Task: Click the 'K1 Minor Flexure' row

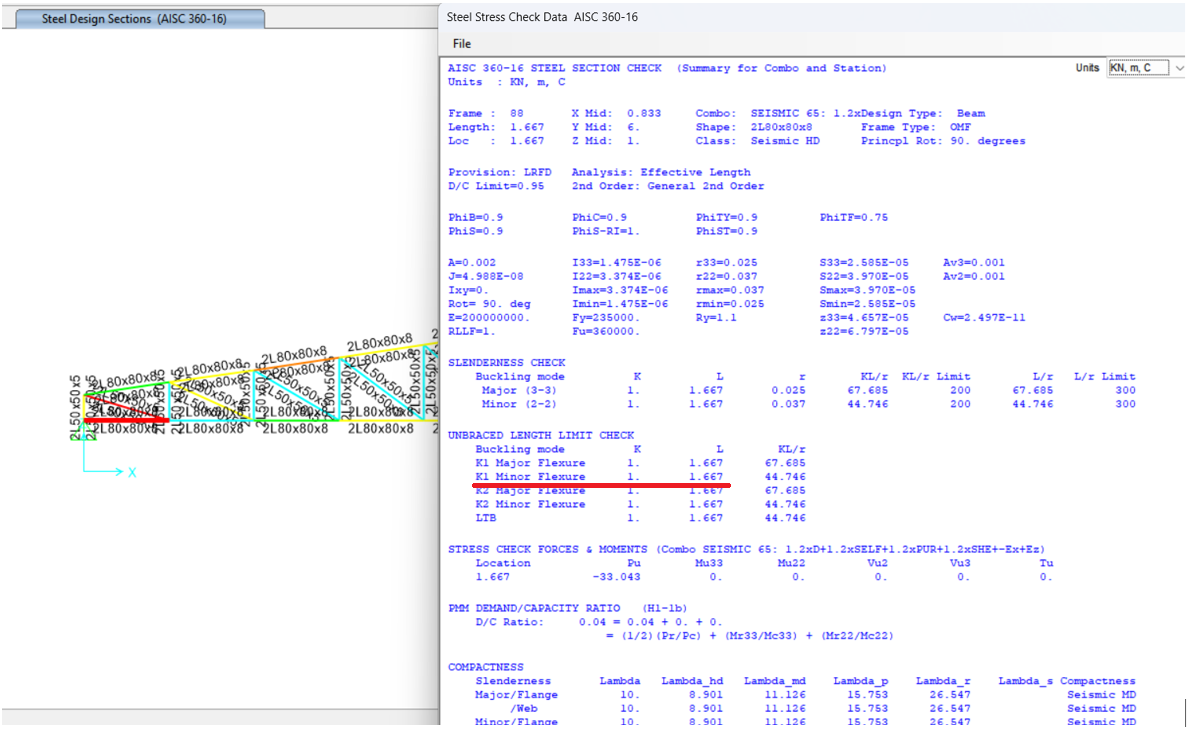Action: 641,476
